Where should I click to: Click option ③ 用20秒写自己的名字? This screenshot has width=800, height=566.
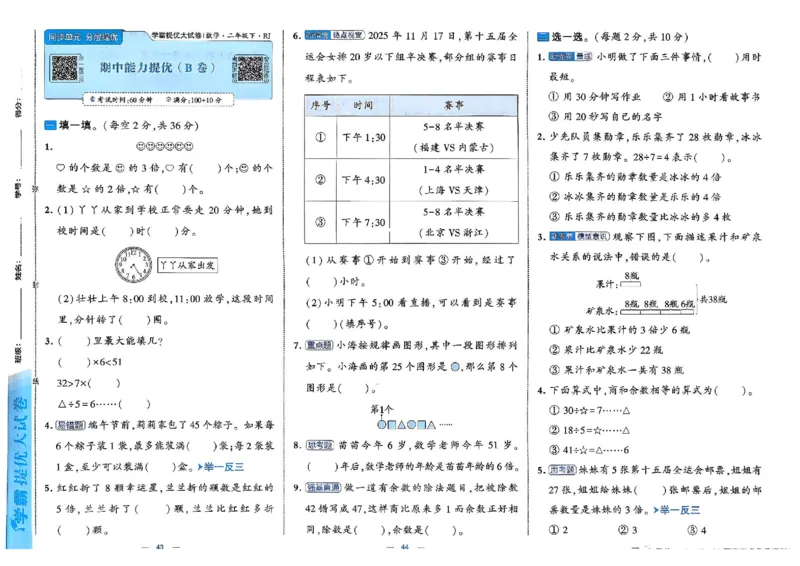click(x=606, y=116)
